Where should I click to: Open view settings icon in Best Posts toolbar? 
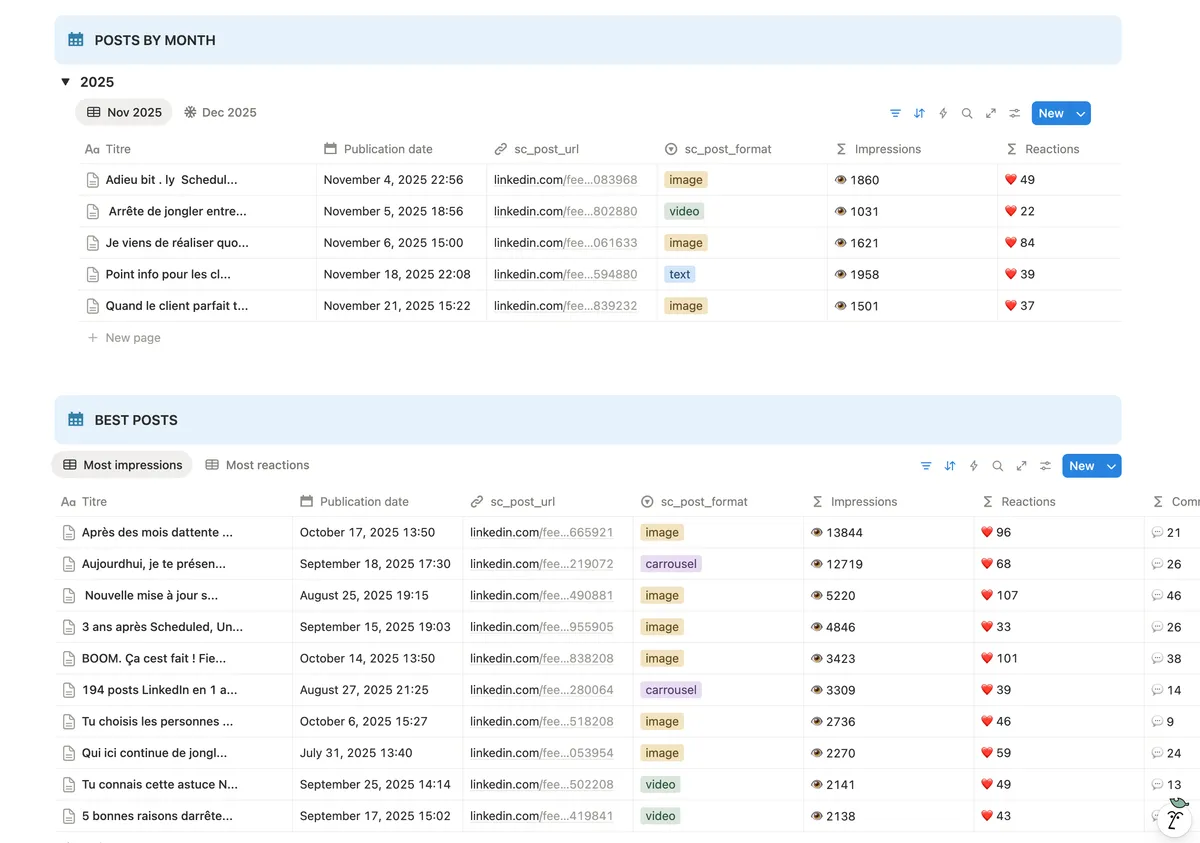click(1045, 466)
